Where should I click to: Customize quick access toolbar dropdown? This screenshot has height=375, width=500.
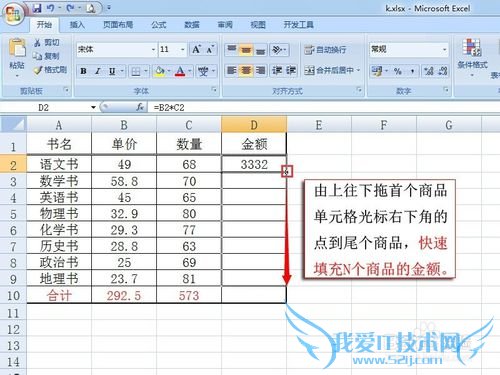[x=109, y=8]
